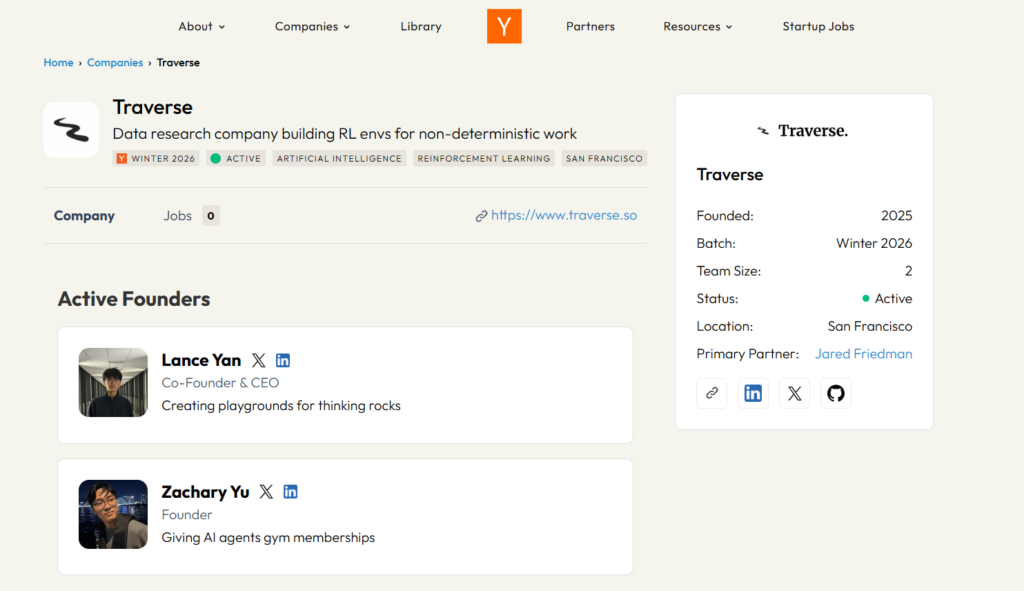Open Traverse's GitHub from sidebar card
The height and width of the screenshot is (591, 1024).
[836, 393]
